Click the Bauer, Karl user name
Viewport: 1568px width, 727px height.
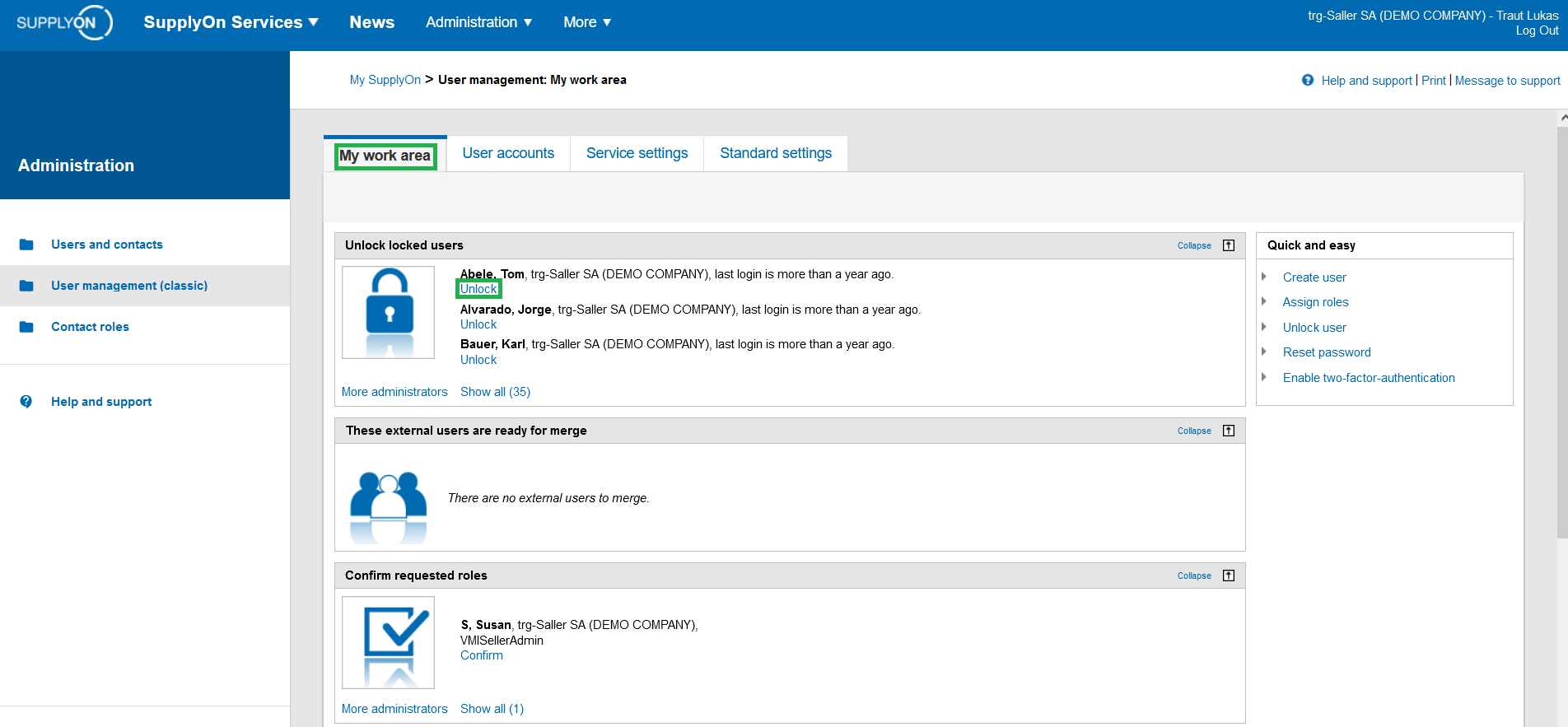pos(492,344)
